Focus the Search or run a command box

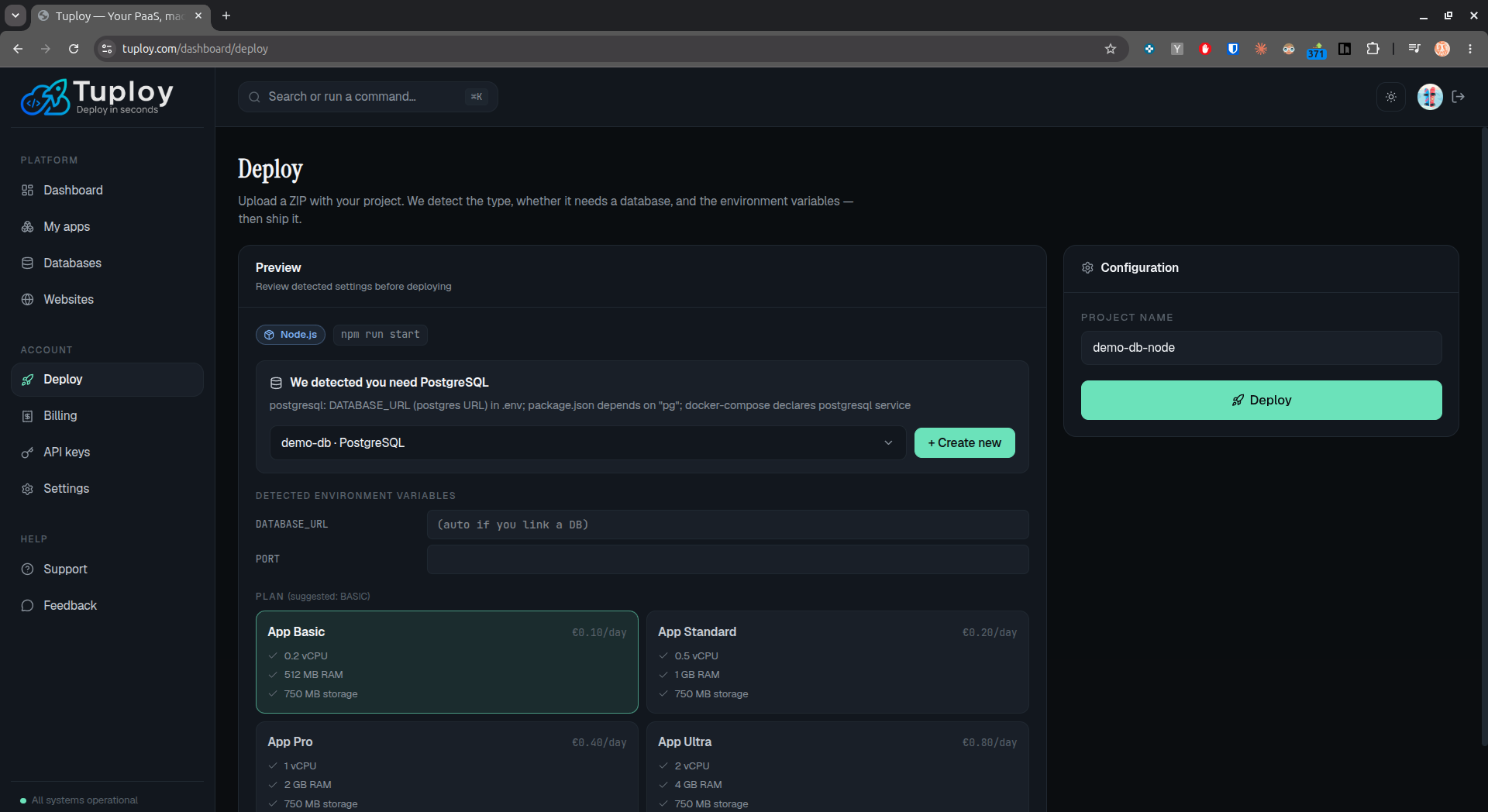click(x=368, y=97)
